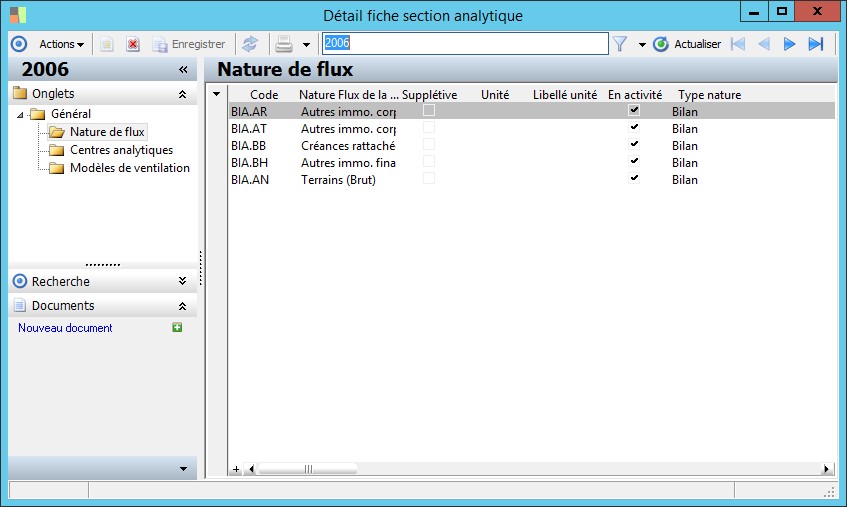Toggle En activité checkbox for BIA.AR
The image size is (847, 507).
pyautogui.click(x=634, y=111)
